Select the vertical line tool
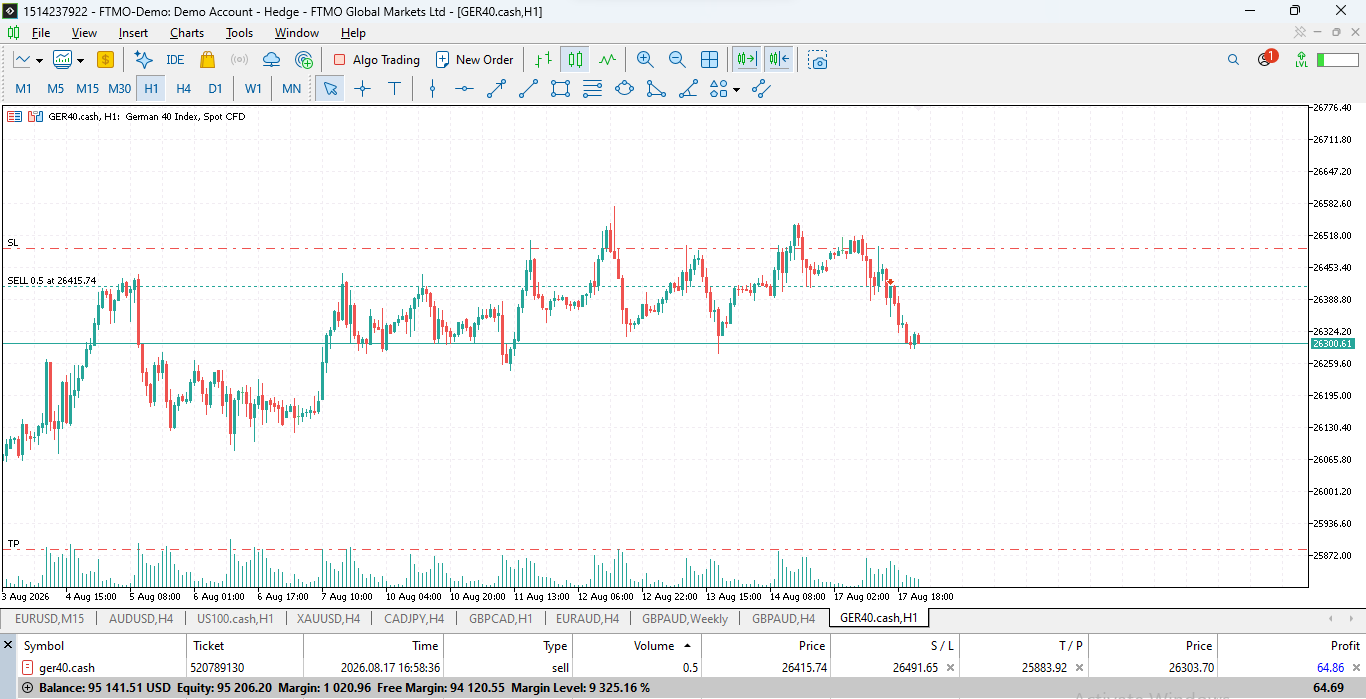 pyautogui.click(x=432, y=89)
